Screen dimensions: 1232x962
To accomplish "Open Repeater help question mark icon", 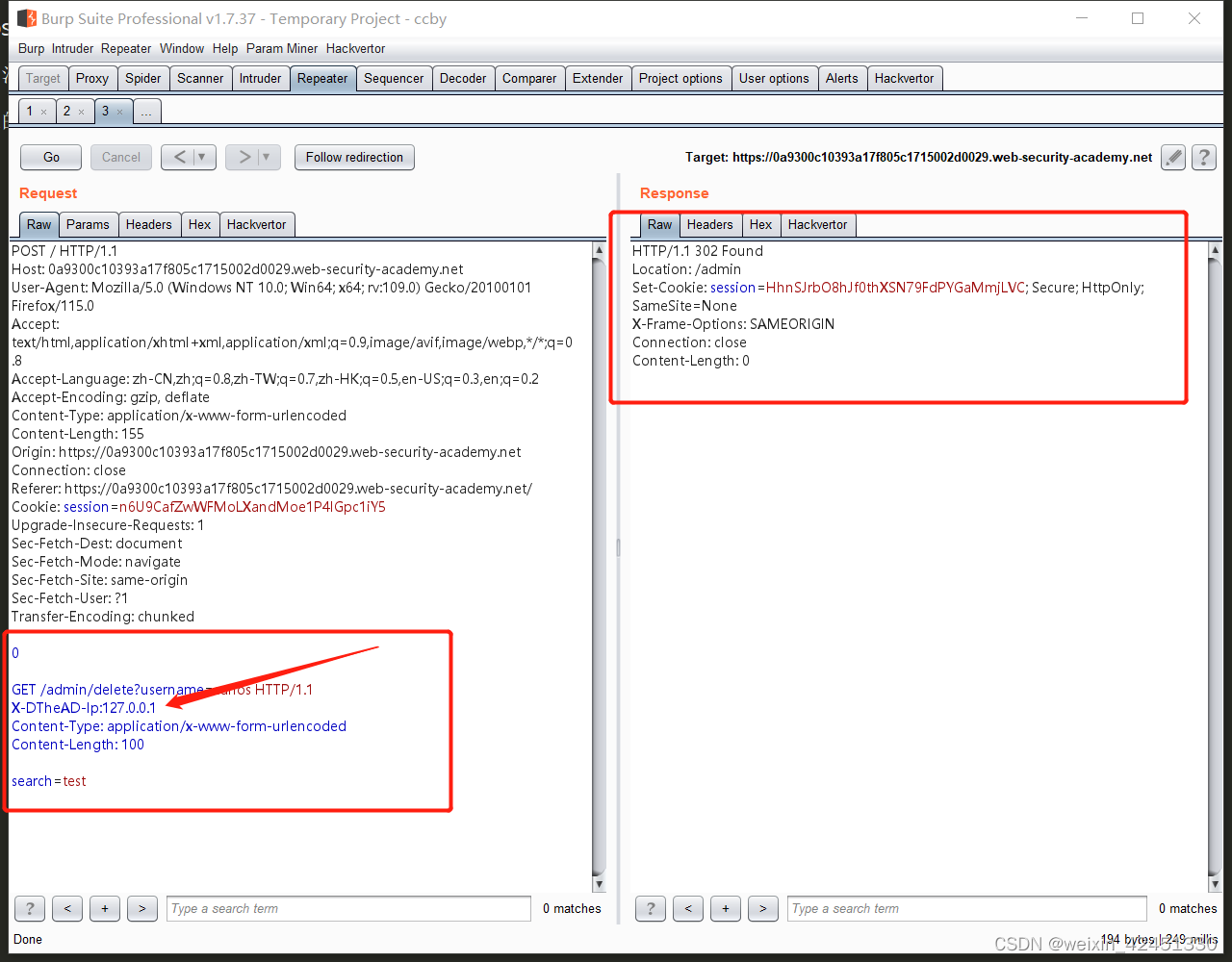I will [1204, 157].
